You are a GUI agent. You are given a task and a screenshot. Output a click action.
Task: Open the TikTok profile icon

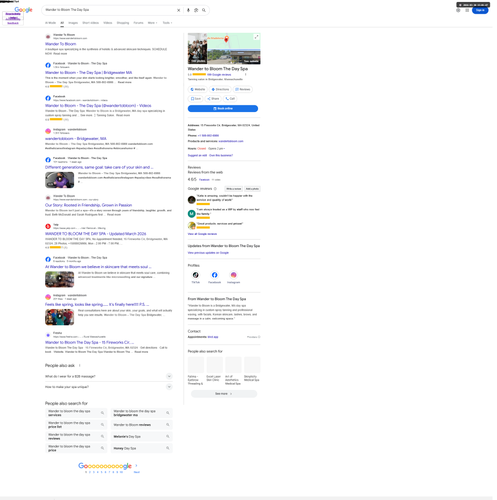(x=196, y=275)
